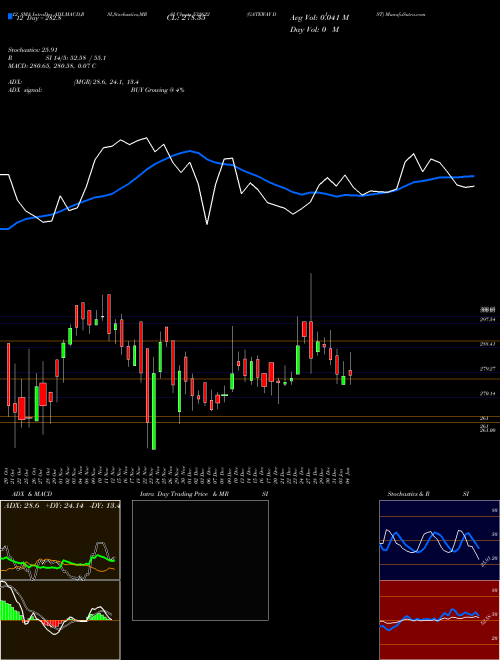This screenshot has width=500, height=660.
Task: Click the 'Avg Vol: 0.041 M' label
Action: coord(319,18)
